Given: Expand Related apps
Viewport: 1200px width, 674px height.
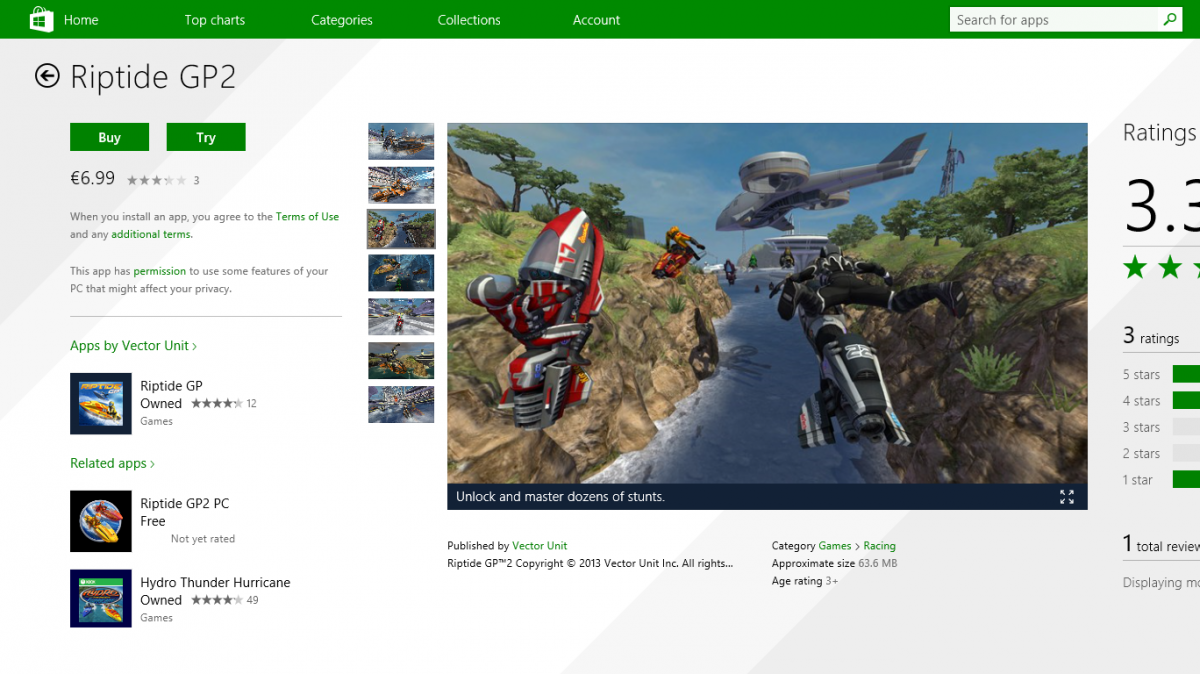Looking at the screenshot, I should click(x=112, y=463).
